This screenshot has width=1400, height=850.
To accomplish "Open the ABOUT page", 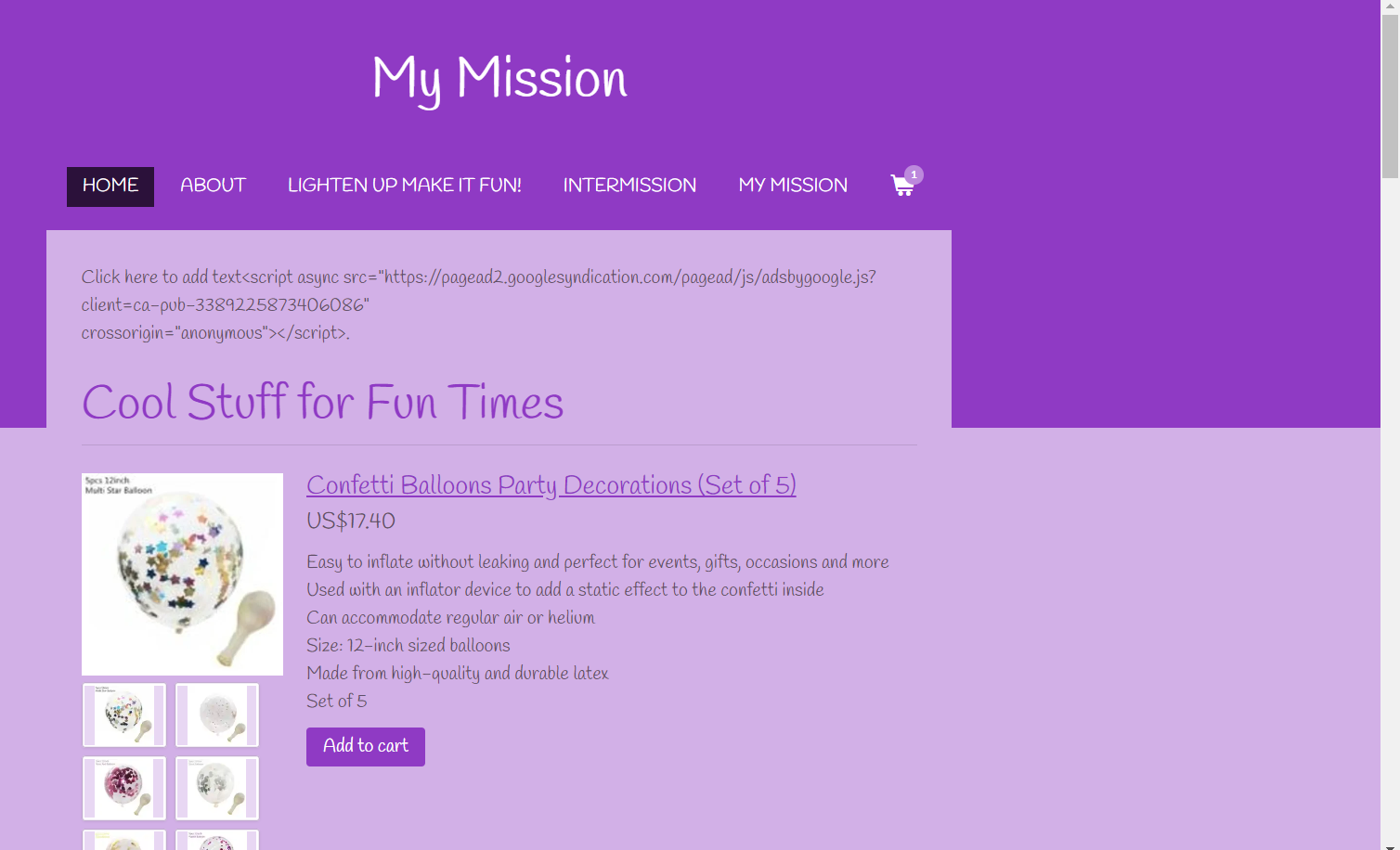I will coord(213,186).
